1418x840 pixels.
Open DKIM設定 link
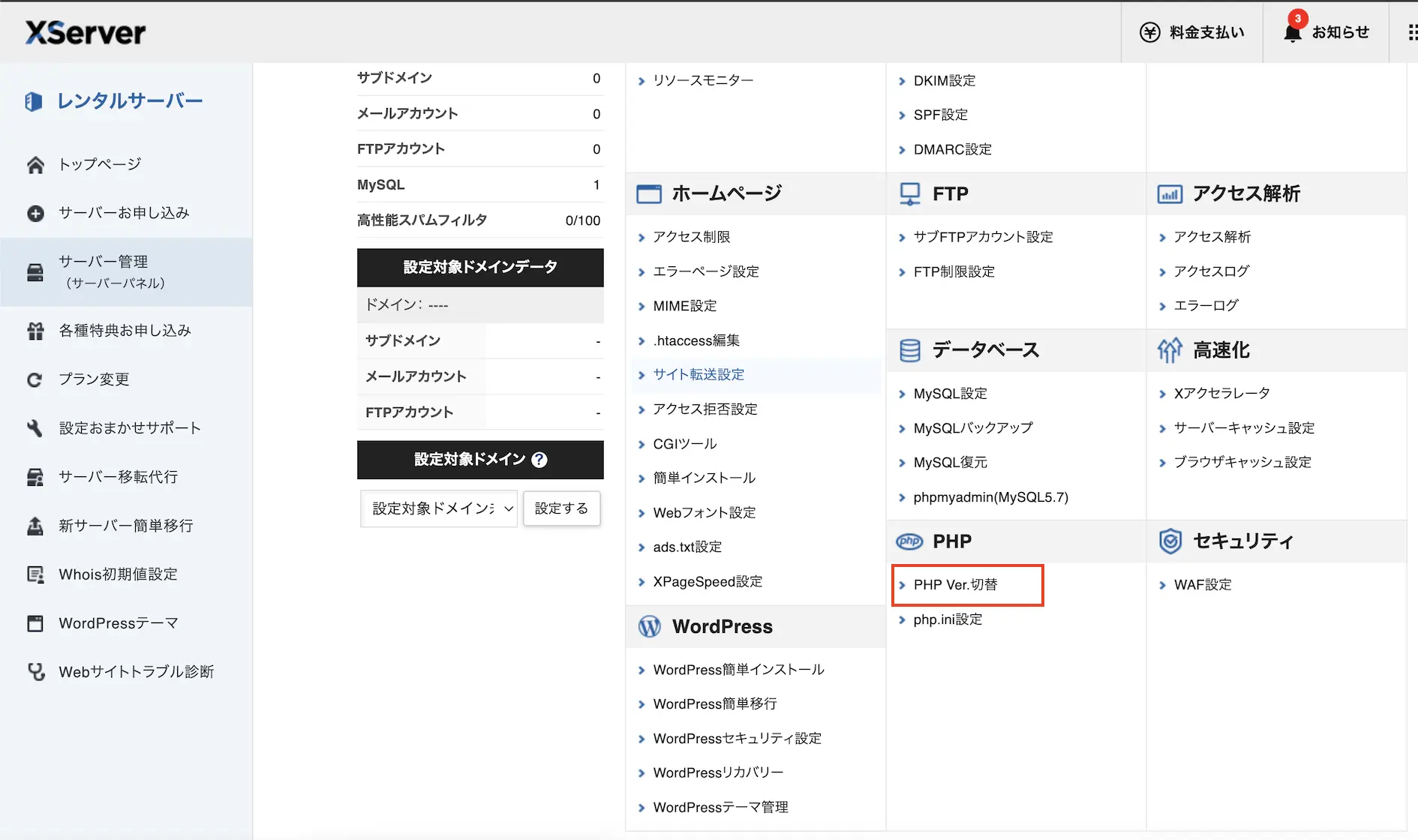pos(945,80)
